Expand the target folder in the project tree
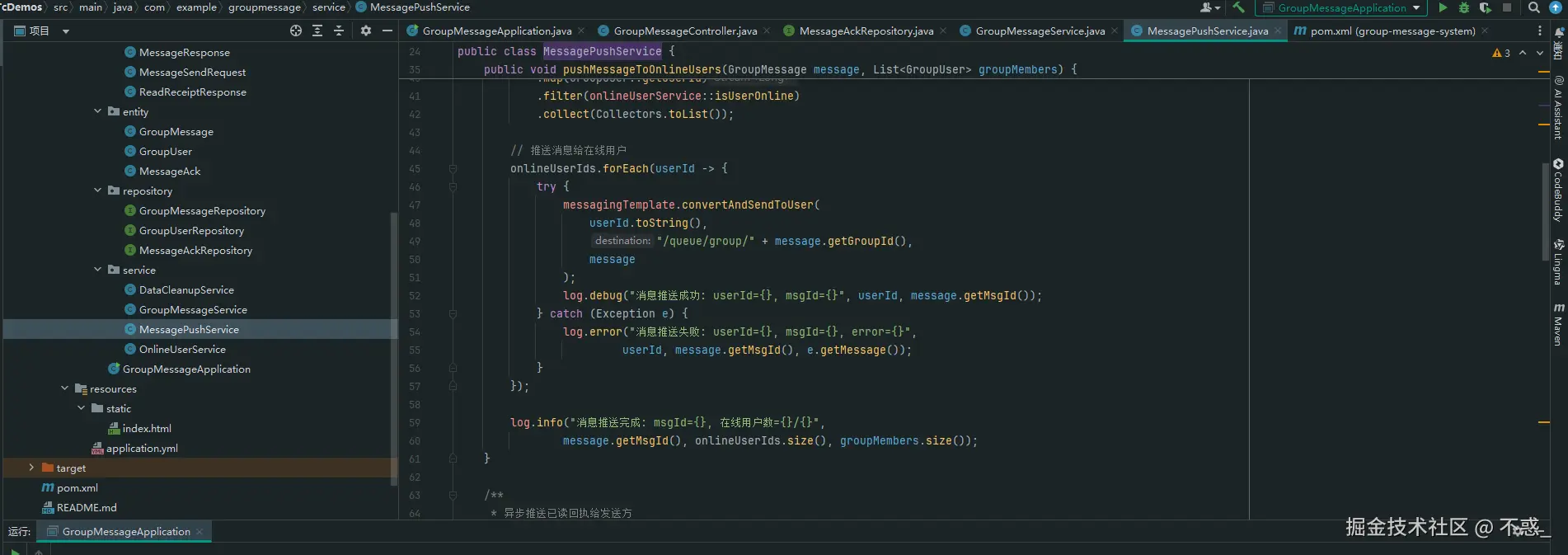Screen dimensions: 1568x555 (x=31, y=468)
